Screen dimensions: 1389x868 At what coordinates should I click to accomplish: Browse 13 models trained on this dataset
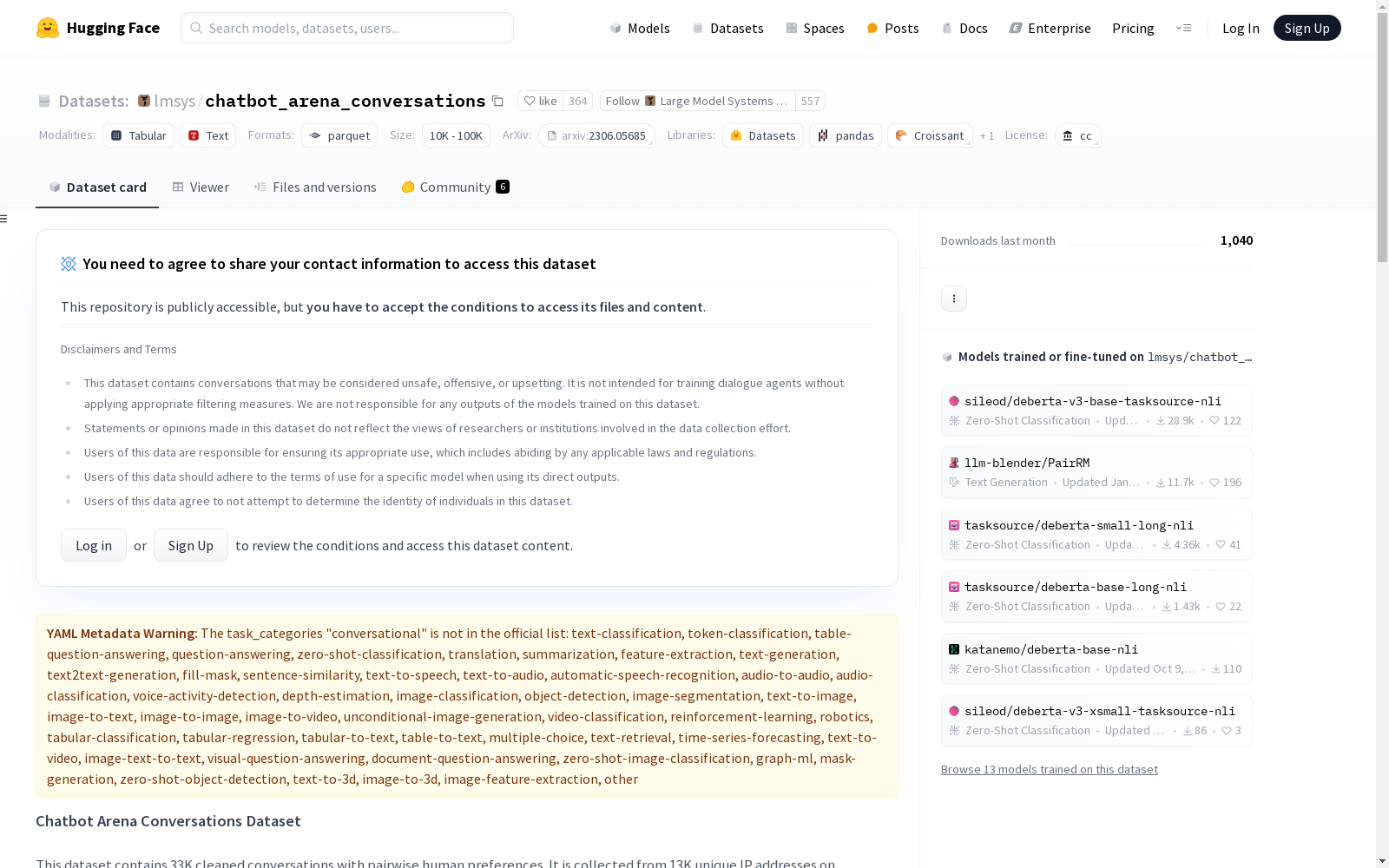pyautogui.click(x=1050, y=769)
